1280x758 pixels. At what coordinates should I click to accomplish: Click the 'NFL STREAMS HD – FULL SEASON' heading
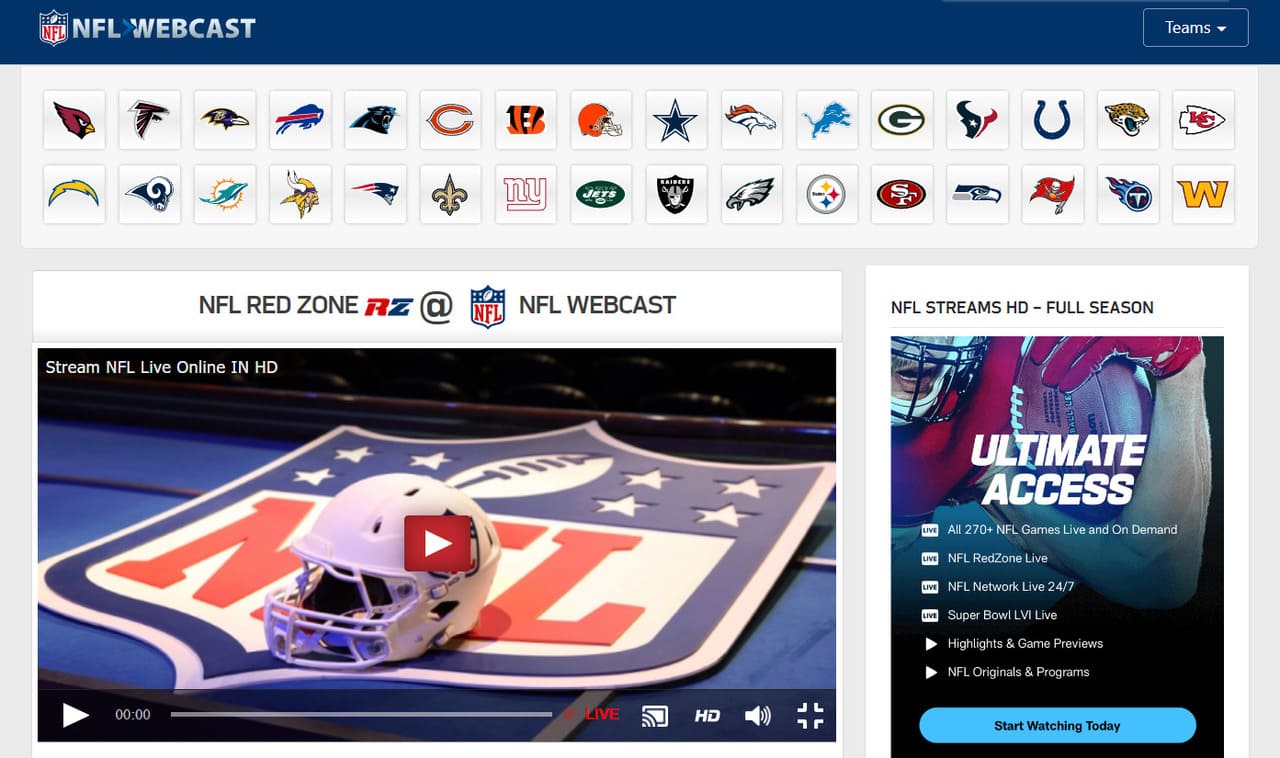1022,308
